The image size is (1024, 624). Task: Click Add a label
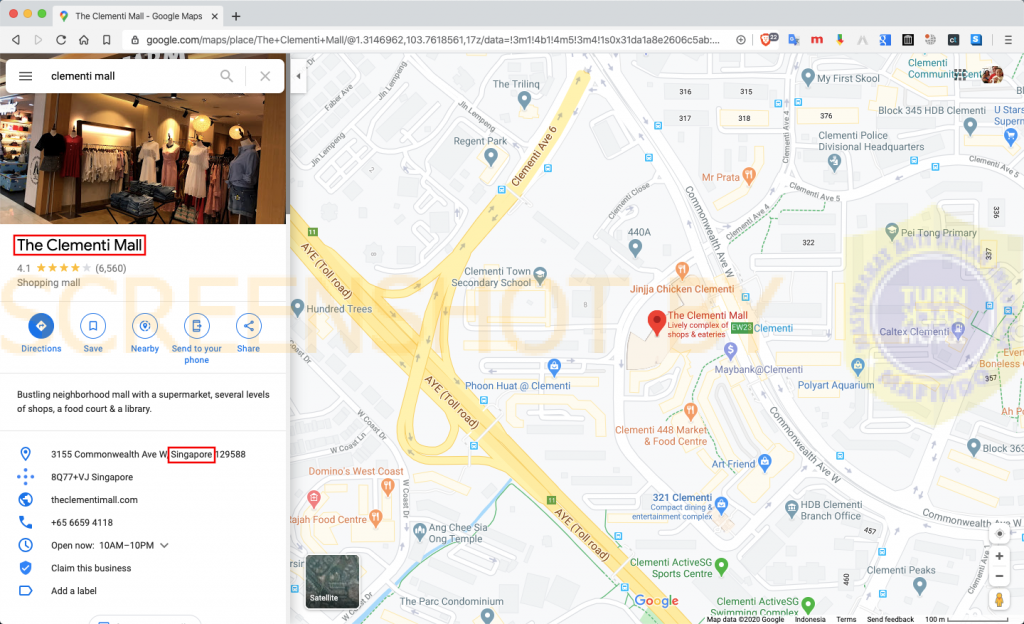click(74, 591)
